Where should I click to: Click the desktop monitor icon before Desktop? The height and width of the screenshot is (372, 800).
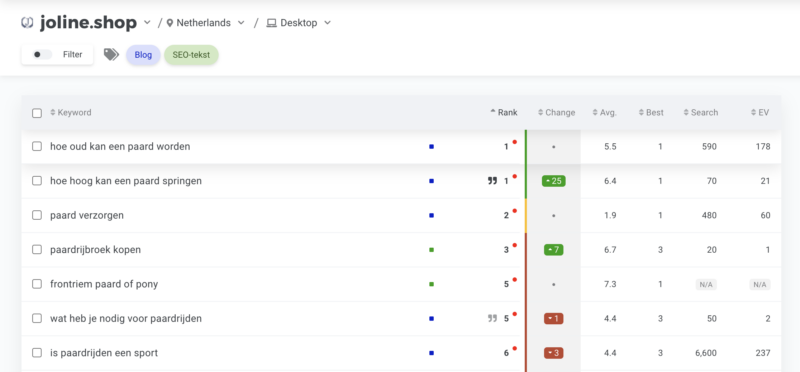click(272, 23)
